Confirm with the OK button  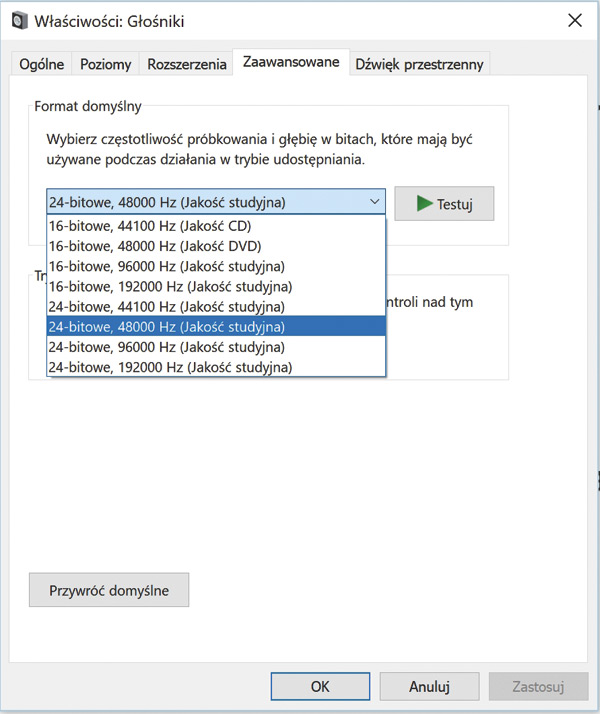click(320, 686)
